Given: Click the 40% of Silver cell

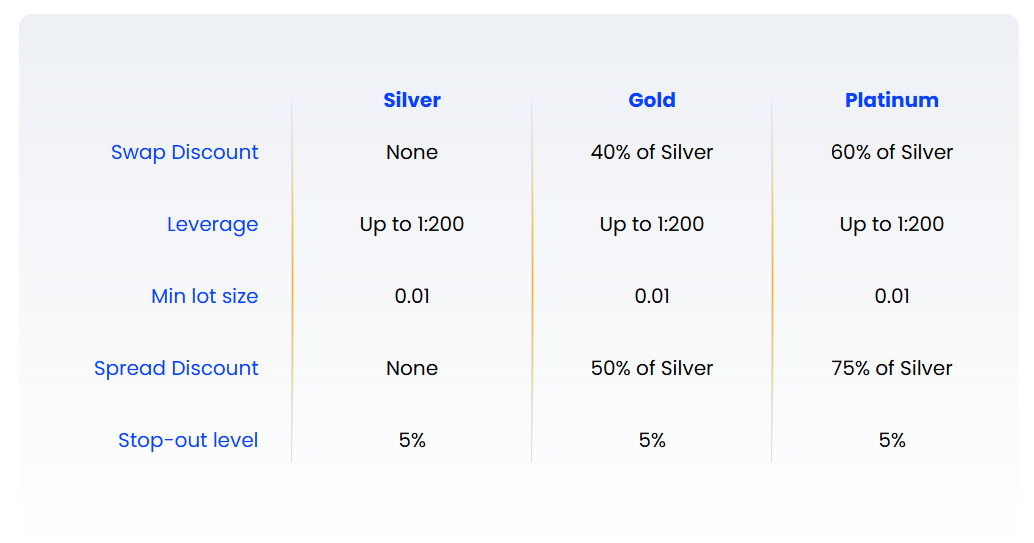Looking at the screenshot, I should (652, 152).
